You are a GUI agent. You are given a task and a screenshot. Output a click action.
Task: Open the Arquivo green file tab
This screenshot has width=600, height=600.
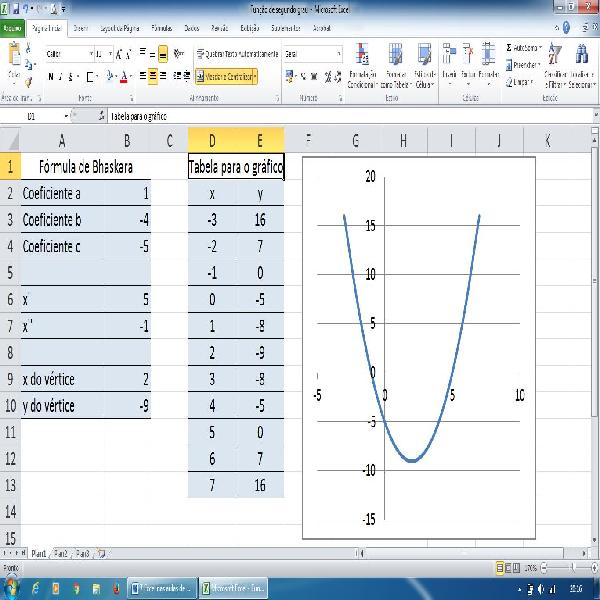coord(12,28)
